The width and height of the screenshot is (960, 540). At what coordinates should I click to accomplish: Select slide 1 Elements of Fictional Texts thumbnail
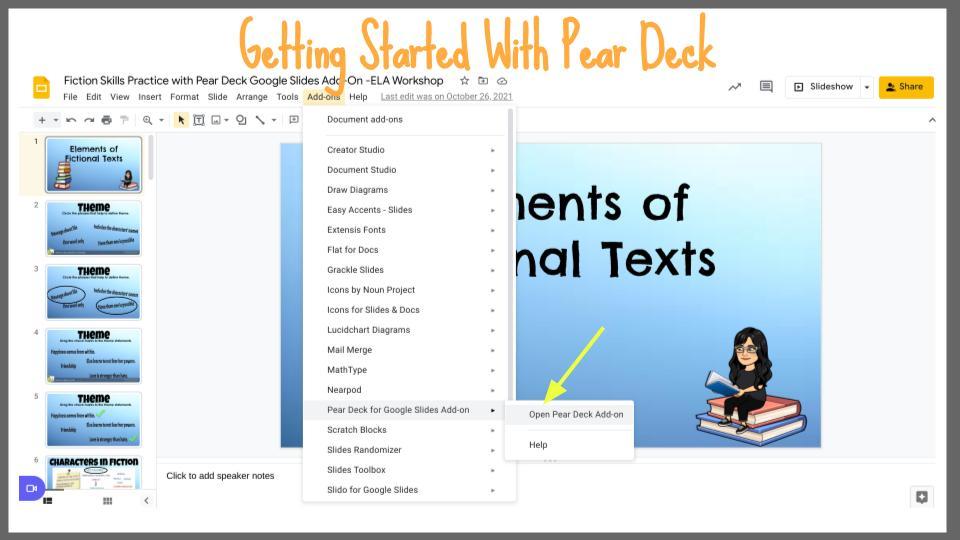click(94, 164)
